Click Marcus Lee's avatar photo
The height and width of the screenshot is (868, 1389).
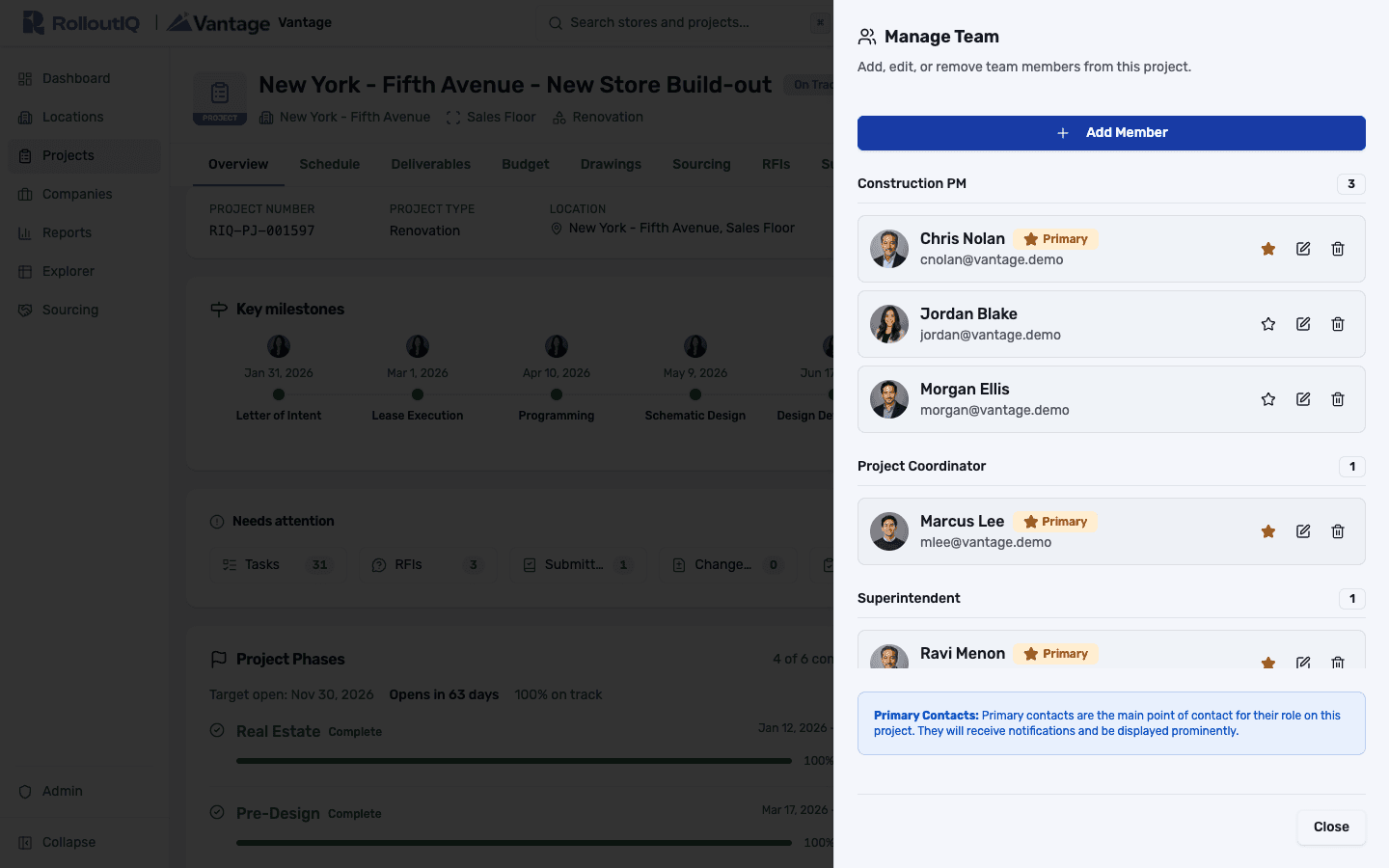pyautogui.click(x=889, y=531)
